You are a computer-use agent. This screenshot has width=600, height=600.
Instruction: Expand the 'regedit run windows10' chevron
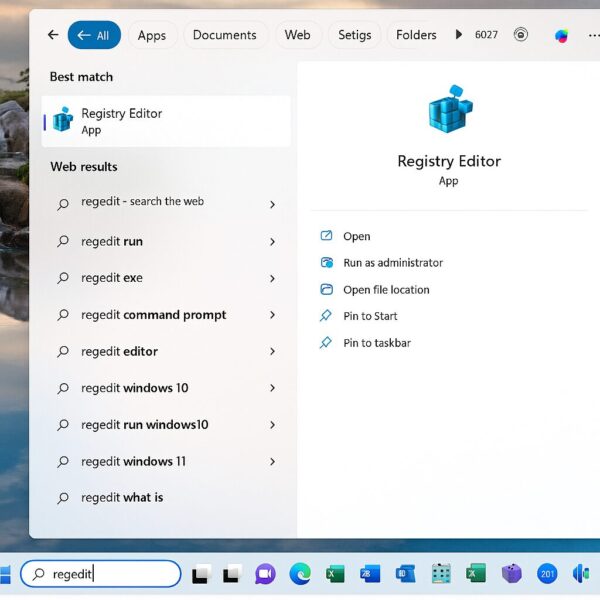pyautogui.click(x=272, y=425)
